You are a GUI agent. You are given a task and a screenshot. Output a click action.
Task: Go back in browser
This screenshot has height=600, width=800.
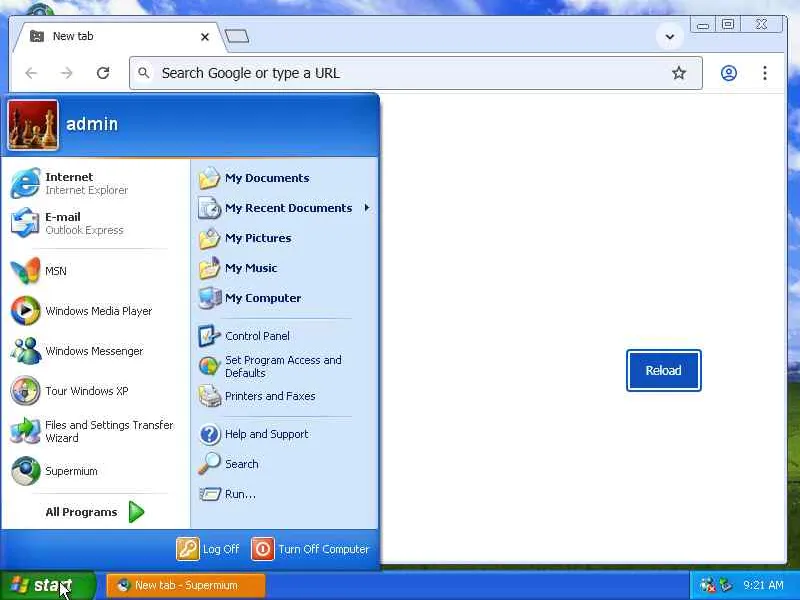(32, 73)
